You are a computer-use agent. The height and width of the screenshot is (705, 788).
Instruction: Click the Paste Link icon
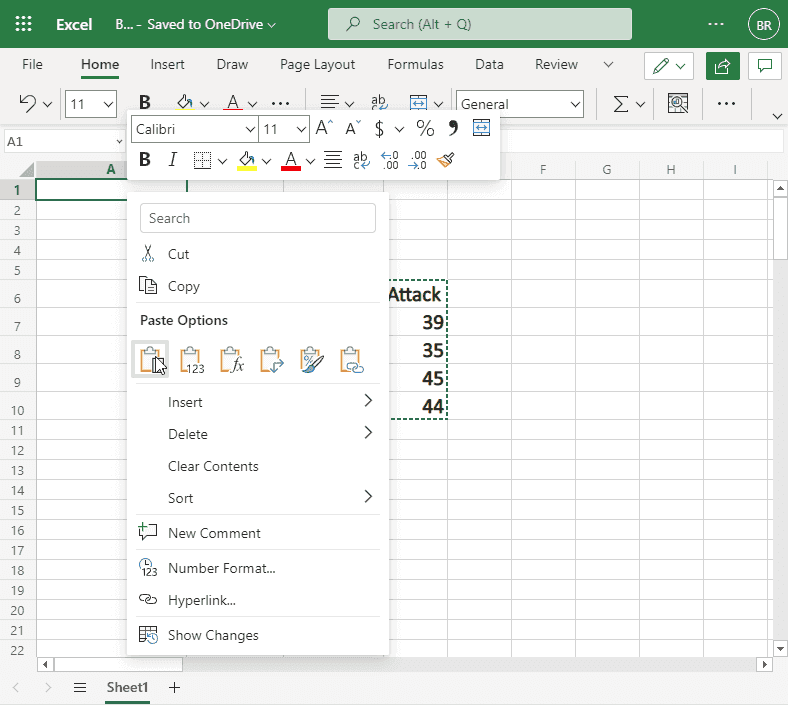point(350,360)
